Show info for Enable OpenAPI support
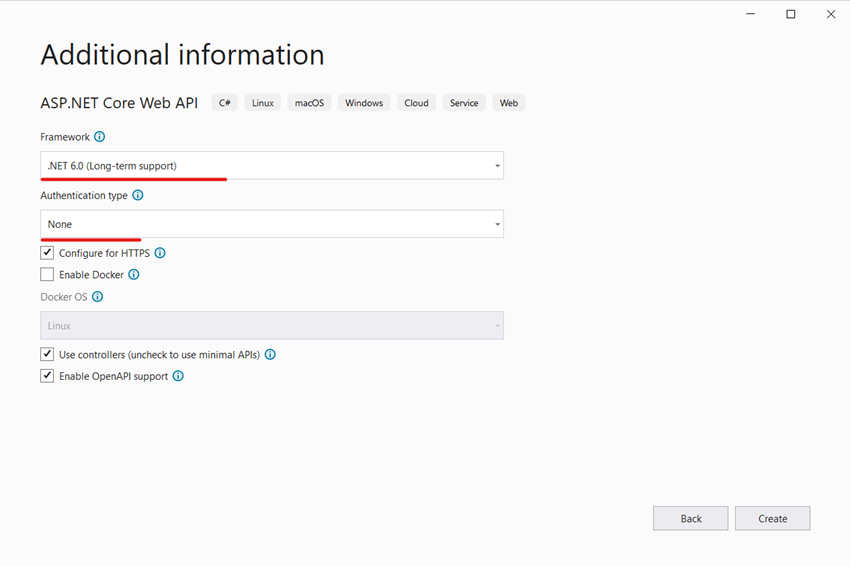This screenshot has height=566, width=850. [x=178, y=376]
